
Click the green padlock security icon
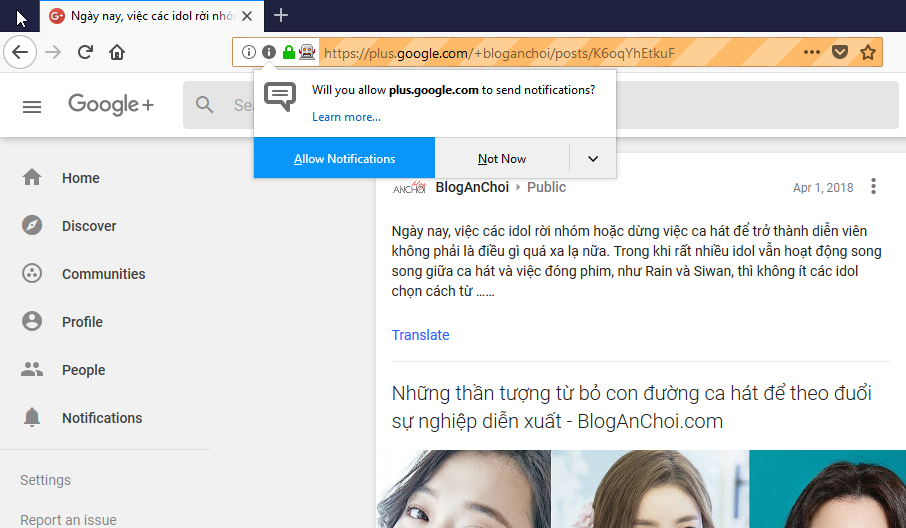pos(288,52)
